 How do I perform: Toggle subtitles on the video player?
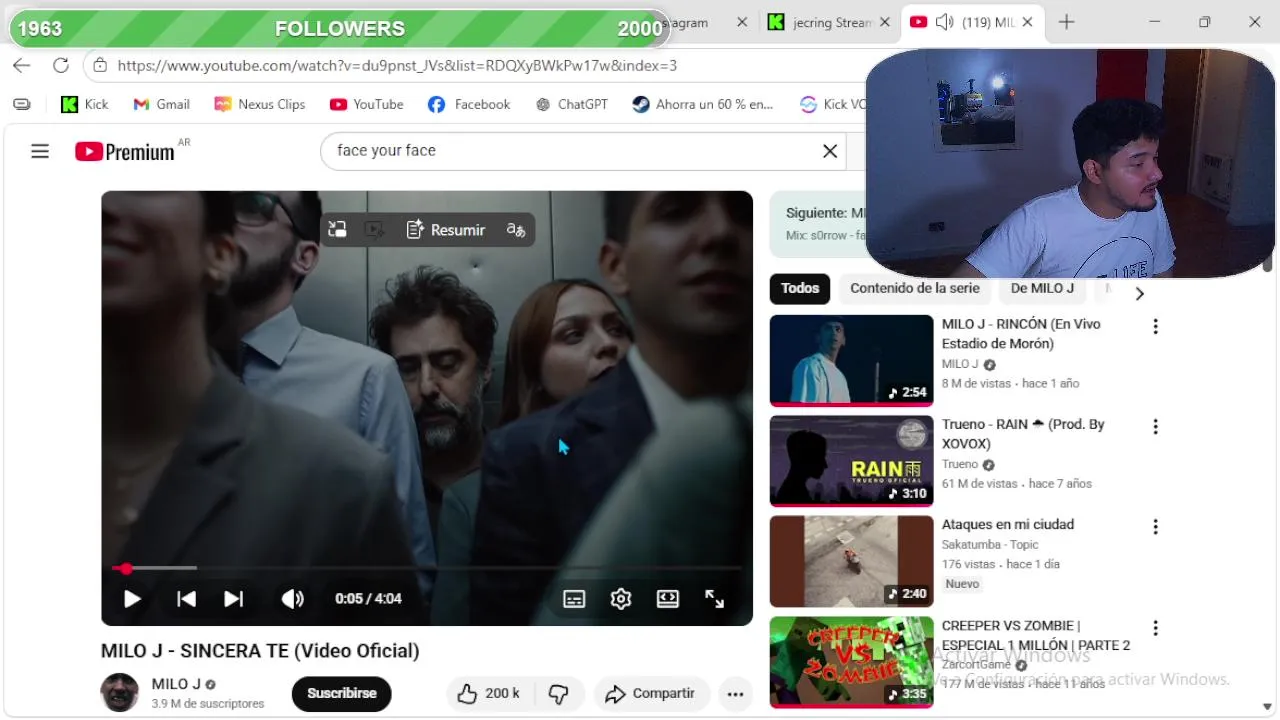click(x=574, y=599)
